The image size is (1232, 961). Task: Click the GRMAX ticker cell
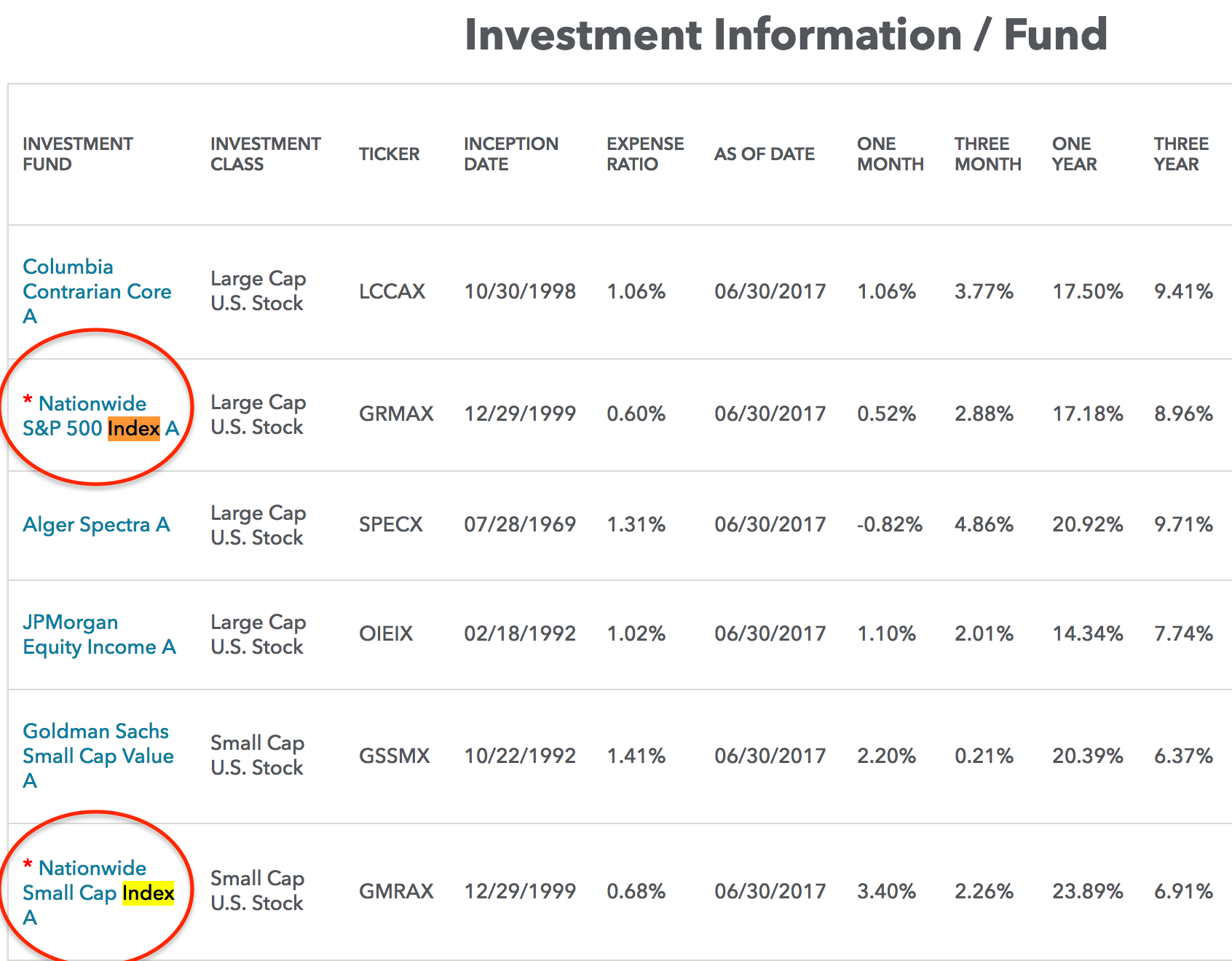[x=395, y=414]
